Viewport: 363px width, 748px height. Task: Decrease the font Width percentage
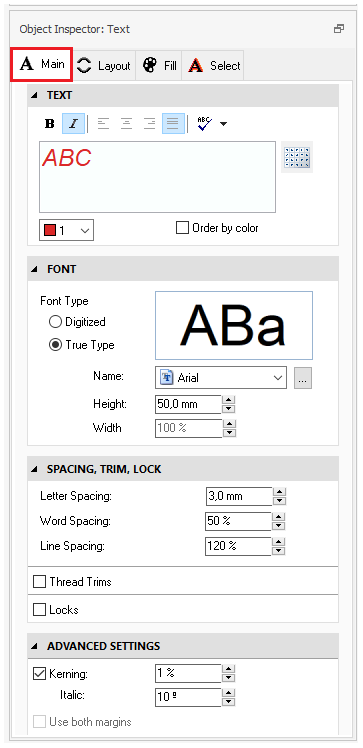coord(229,433)
